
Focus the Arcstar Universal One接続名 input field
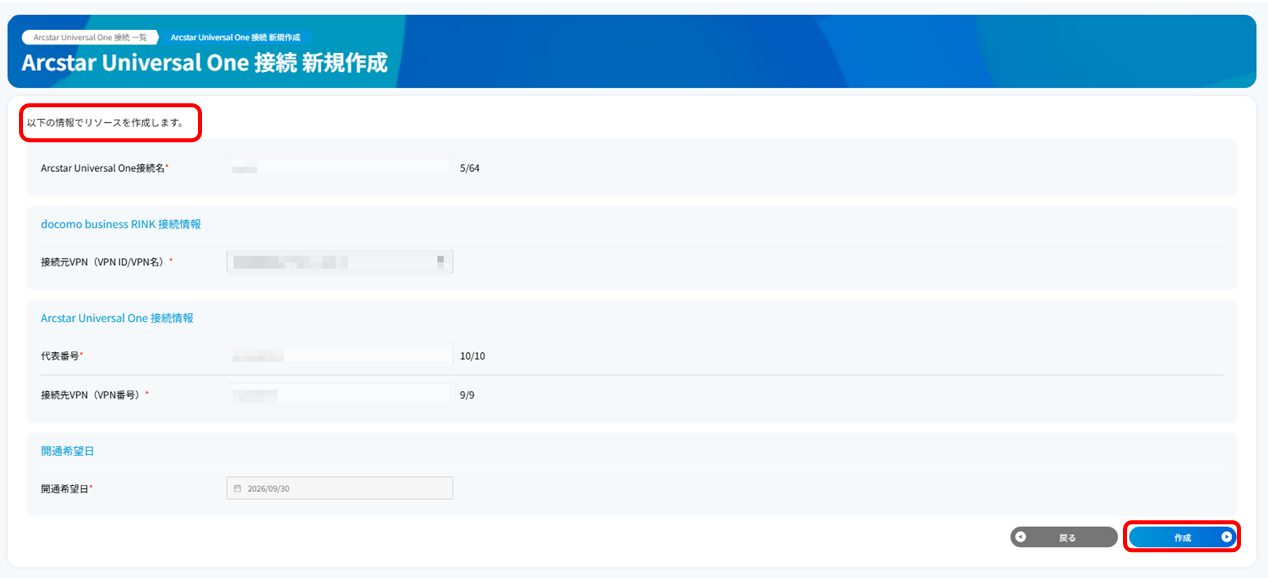click(340, 168)
